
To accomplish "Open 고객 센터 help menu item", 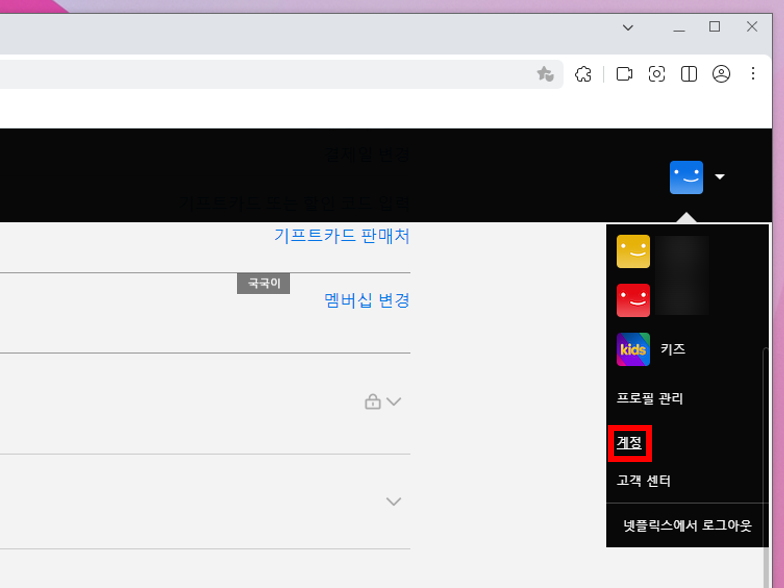I will [x=644, y=480].
